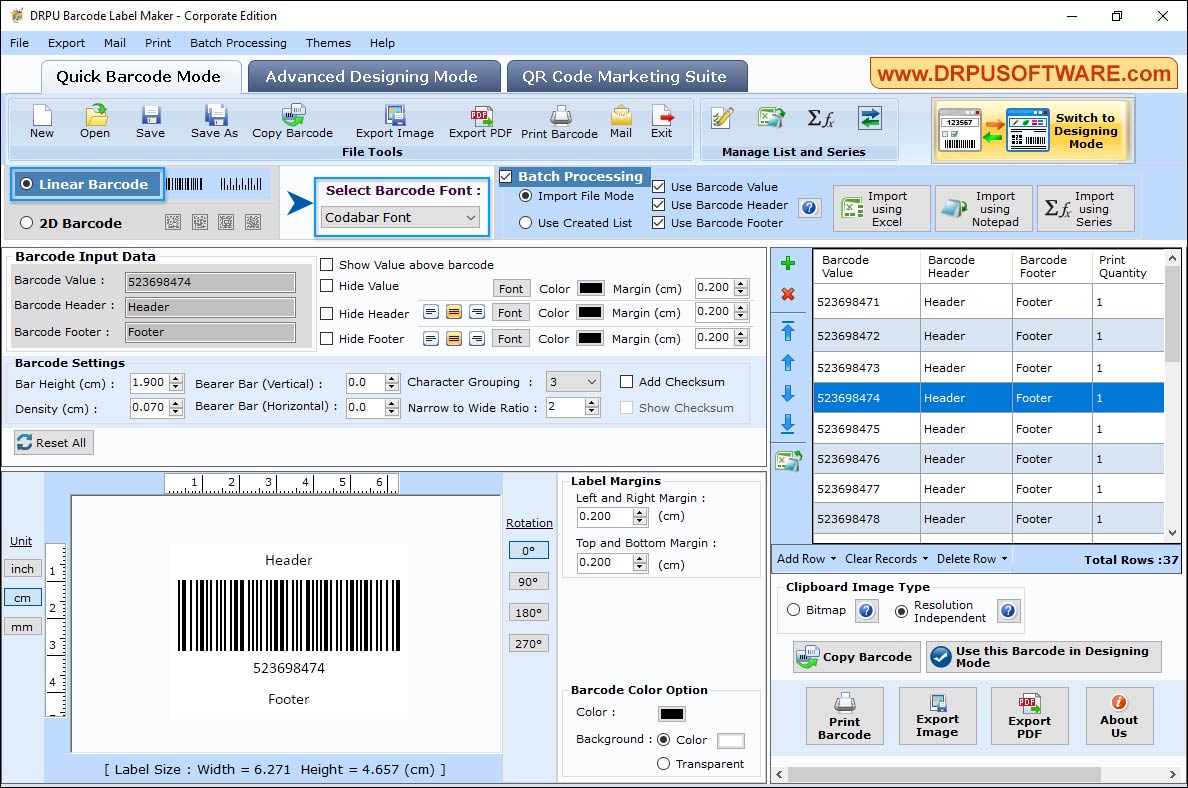This screenshot has height=788, width=1188.
Task: Add a row with the green plus icon
Action: click(x=788, y=263)
